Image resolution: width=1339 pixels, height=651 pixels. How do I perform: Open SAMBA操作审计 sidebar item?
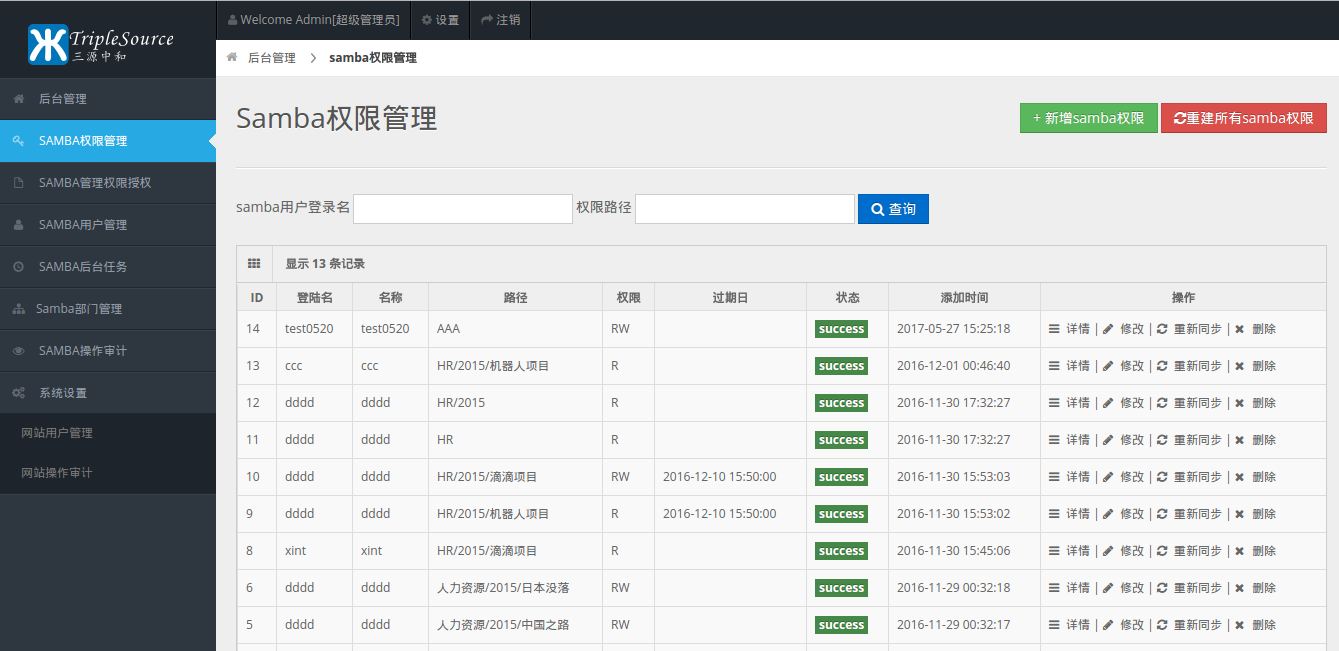[x=108, y=351]
